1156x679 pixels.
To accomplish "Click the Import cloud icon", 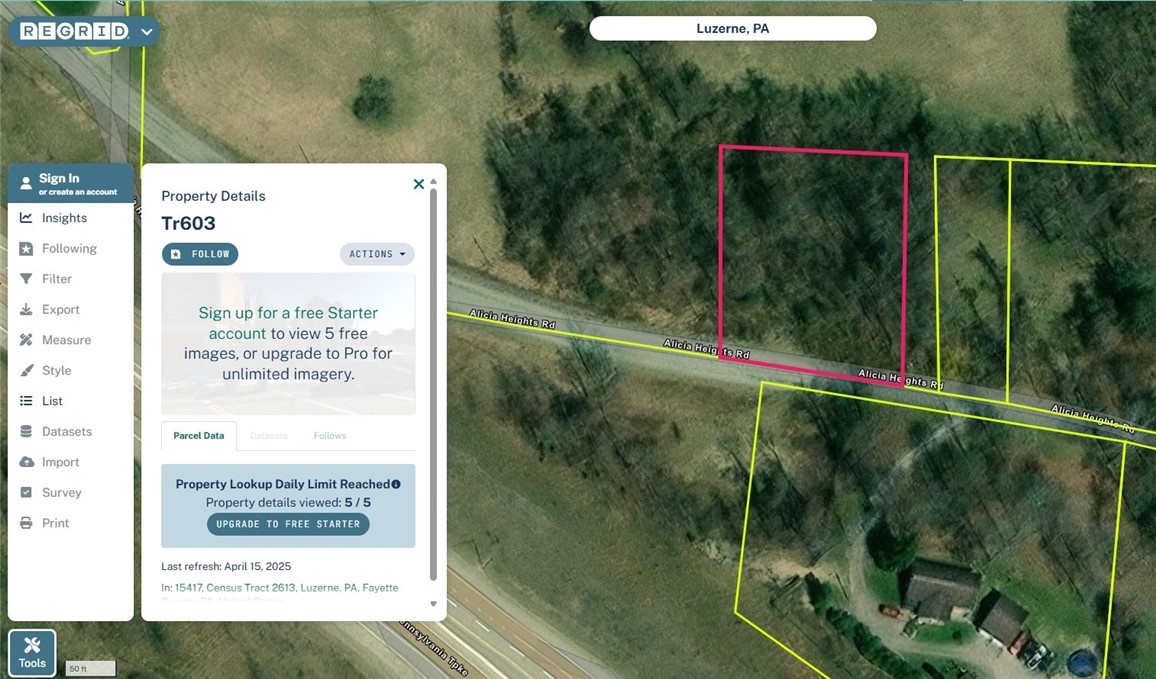I will pyautogui.click(x=26, y=462).
